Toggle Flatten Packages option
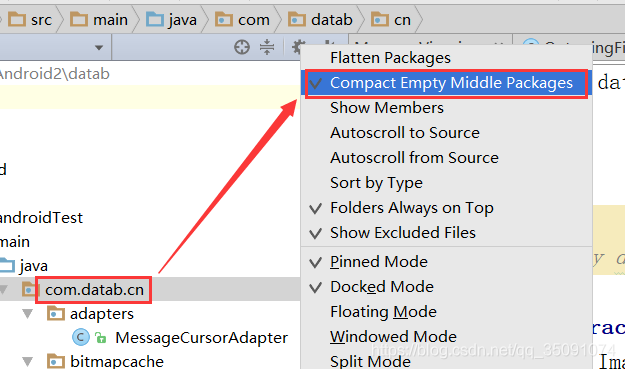The width and height of the screenshot is (625, 369). pyautogui.click(x=446, y=58)
